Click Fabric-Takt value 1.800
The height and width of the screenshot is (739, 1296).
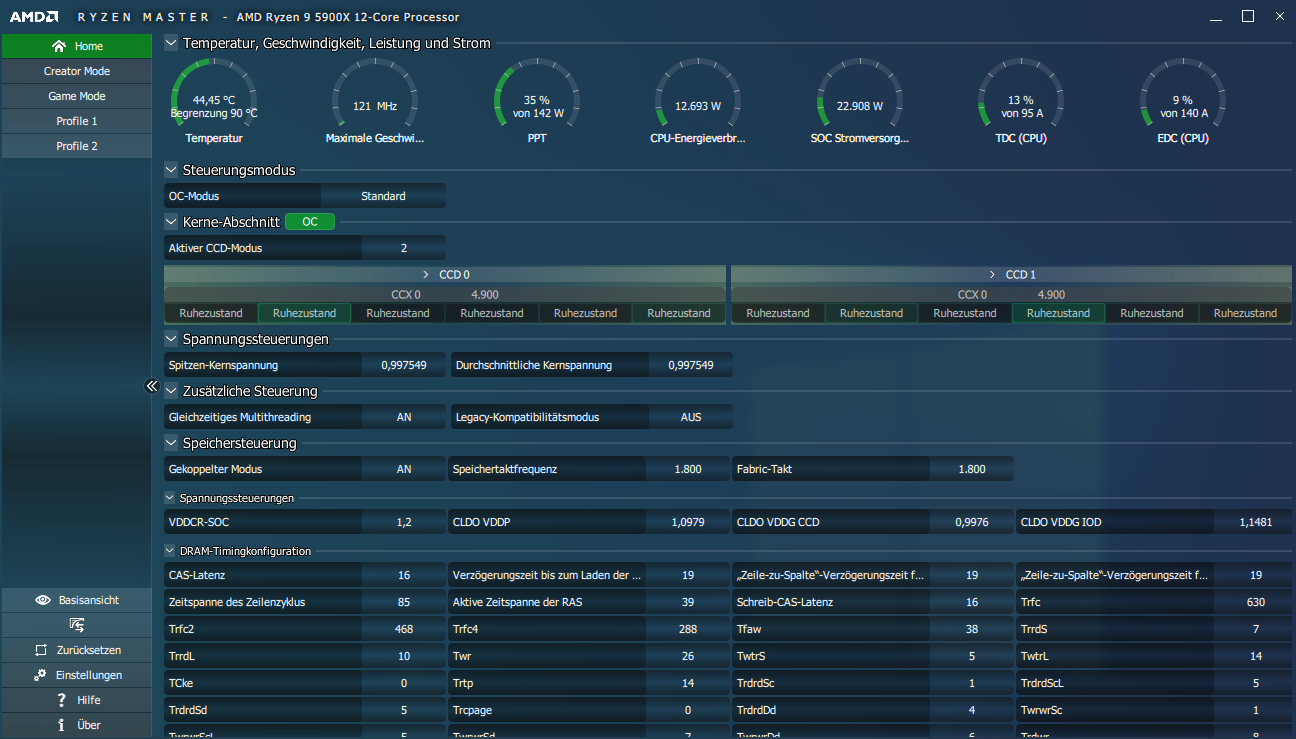pyautogui.click(x=972, y=469)
